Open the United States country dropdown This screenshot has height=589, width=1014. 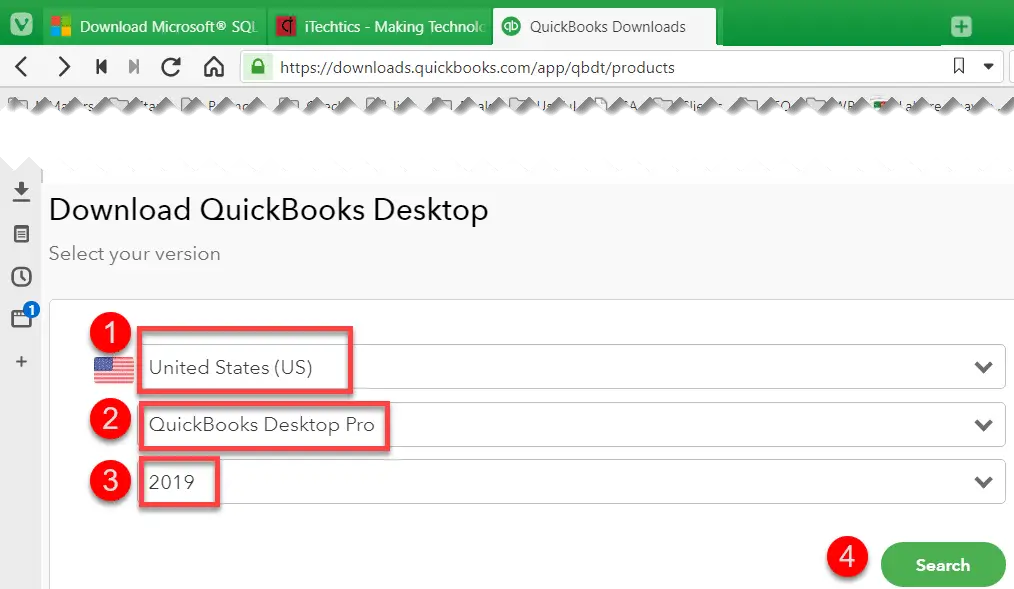click(x=572, y=367)
